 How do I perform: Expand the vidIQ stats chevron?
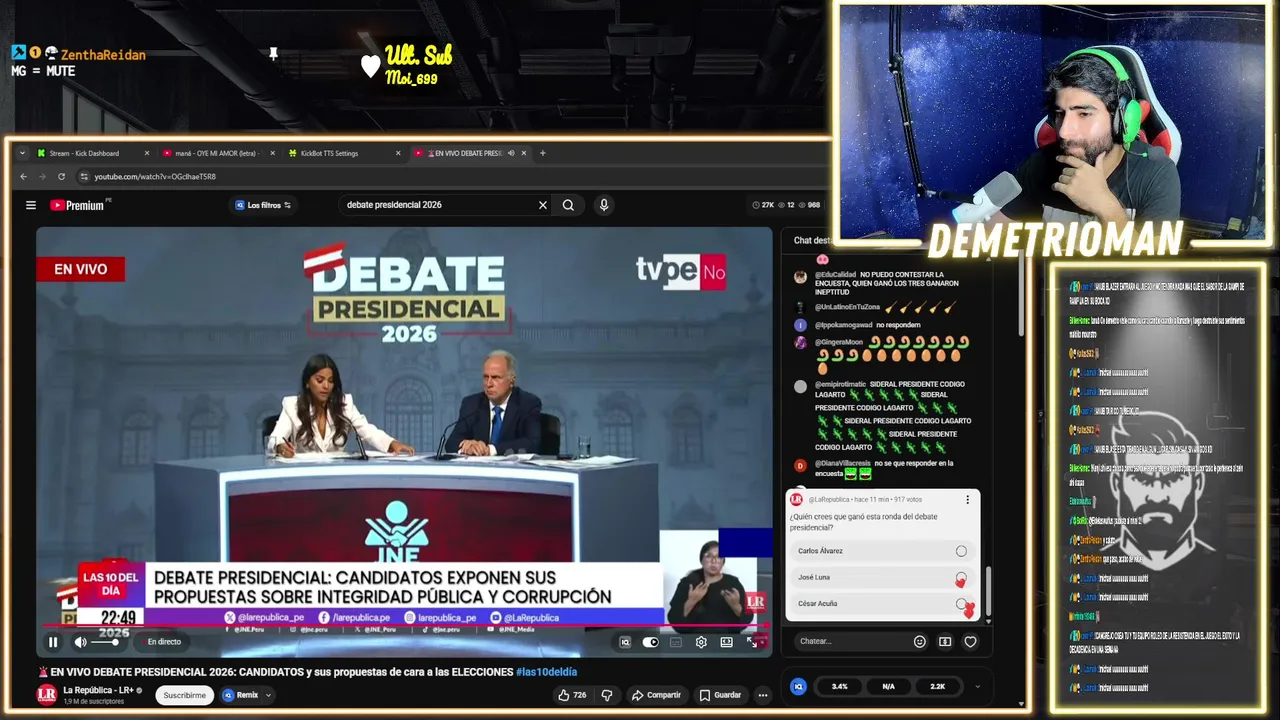[x=978, y=686]
